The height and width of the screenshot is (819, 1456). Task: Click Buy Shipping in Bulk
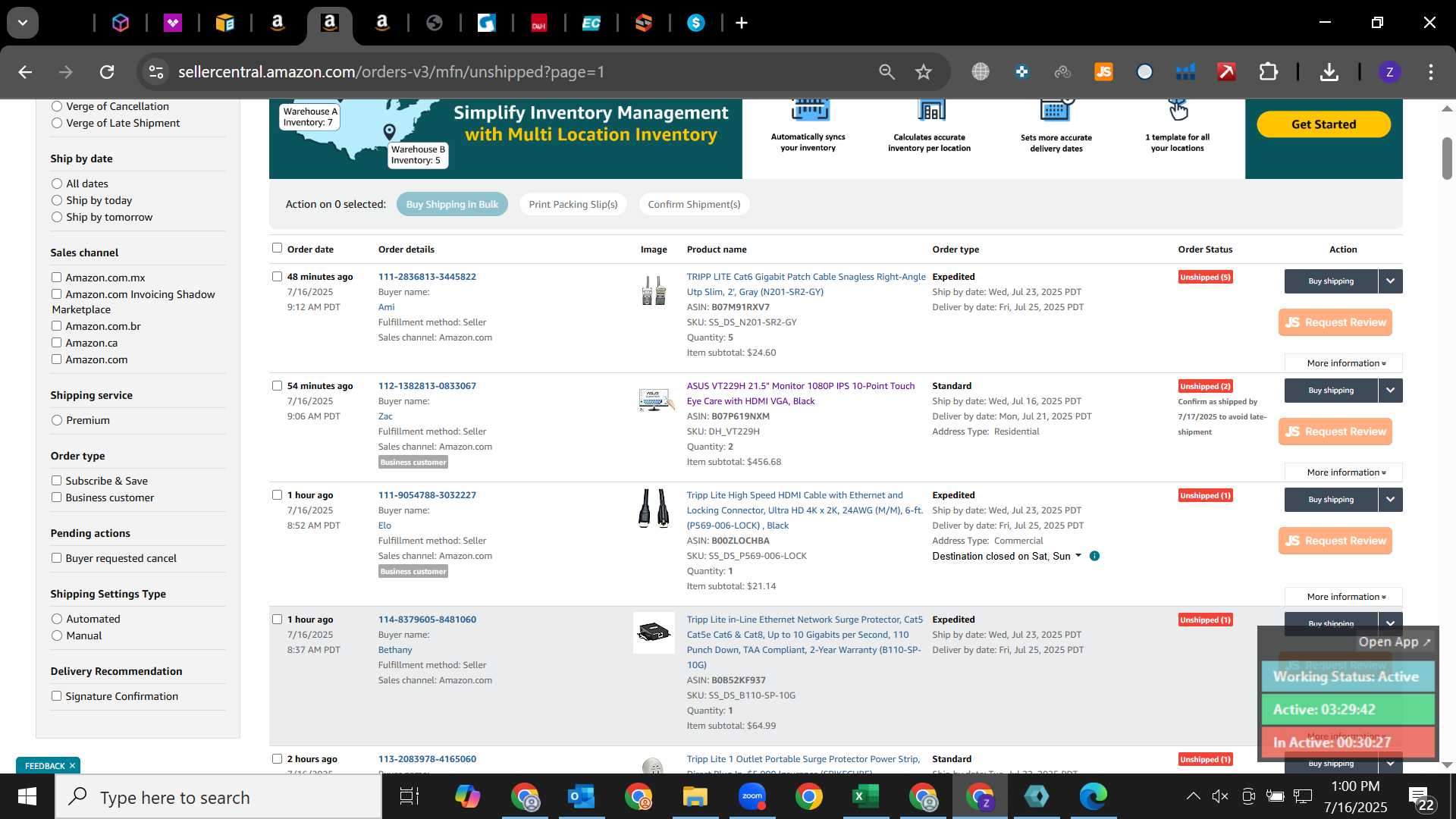click(x=452, y=204)
